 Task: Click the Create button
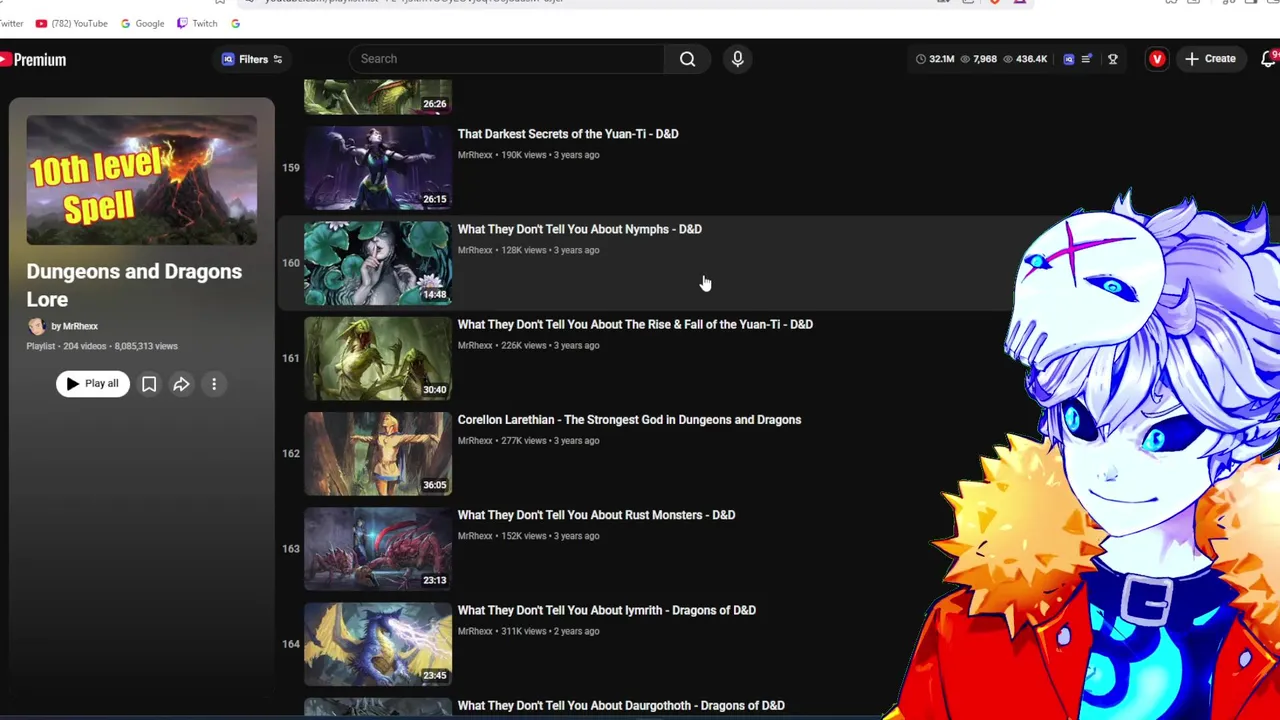click(1210, 59)
